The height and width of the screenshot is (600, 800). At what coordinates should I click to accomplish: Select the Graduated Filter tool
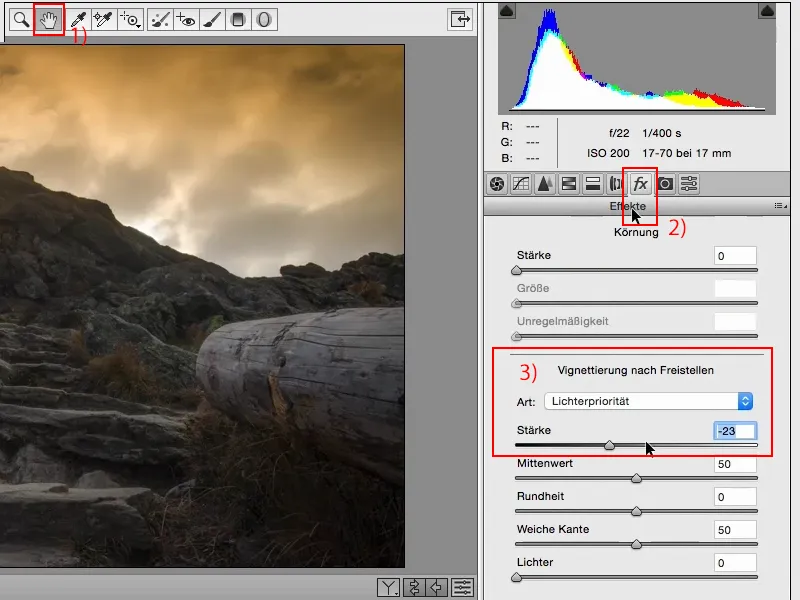coord(238,20)
